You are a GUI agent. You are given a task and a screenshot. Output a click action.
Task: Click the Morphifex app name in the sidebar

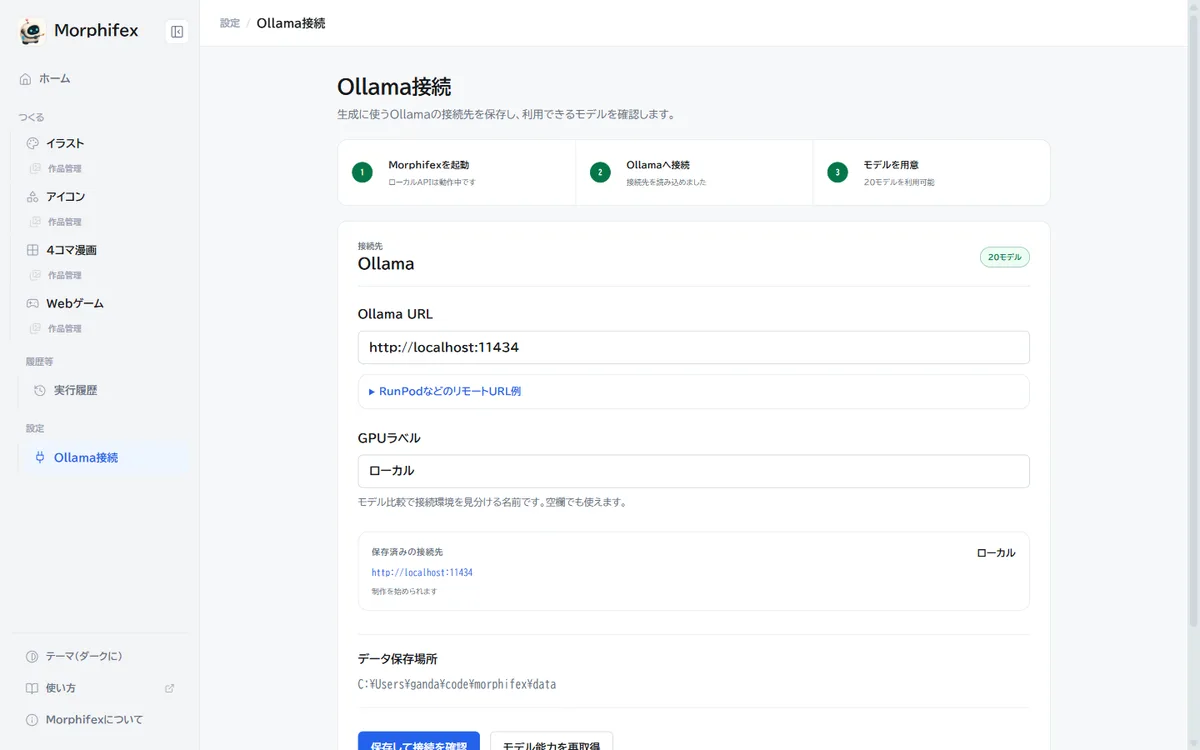(x=96, y=31)
